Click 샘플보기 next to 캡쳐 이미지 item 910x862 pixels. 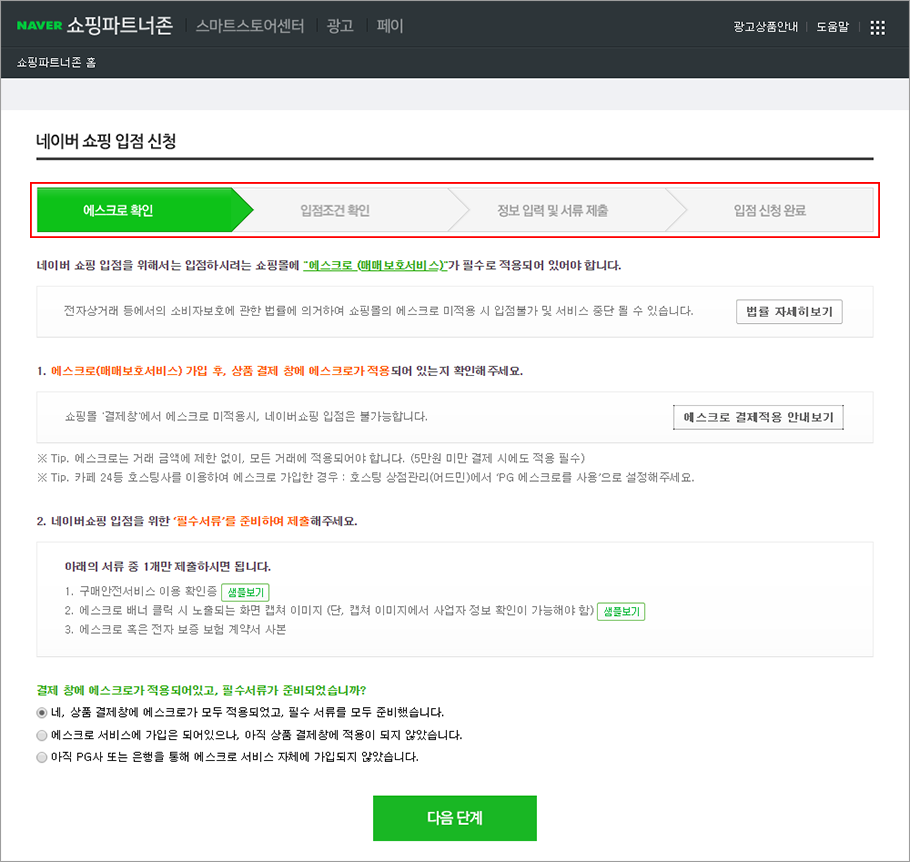tap(621, 611)
